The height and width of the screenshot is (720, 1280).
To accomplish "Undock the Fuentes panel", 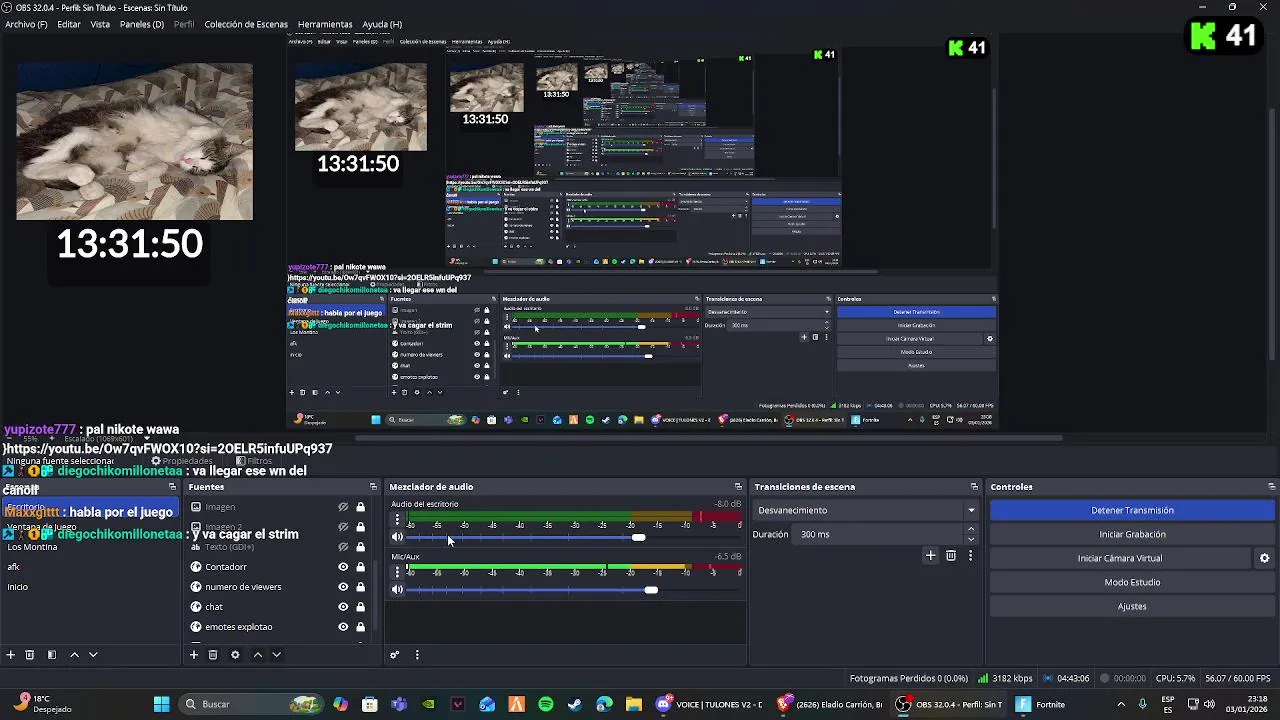I will click(373, 487).
